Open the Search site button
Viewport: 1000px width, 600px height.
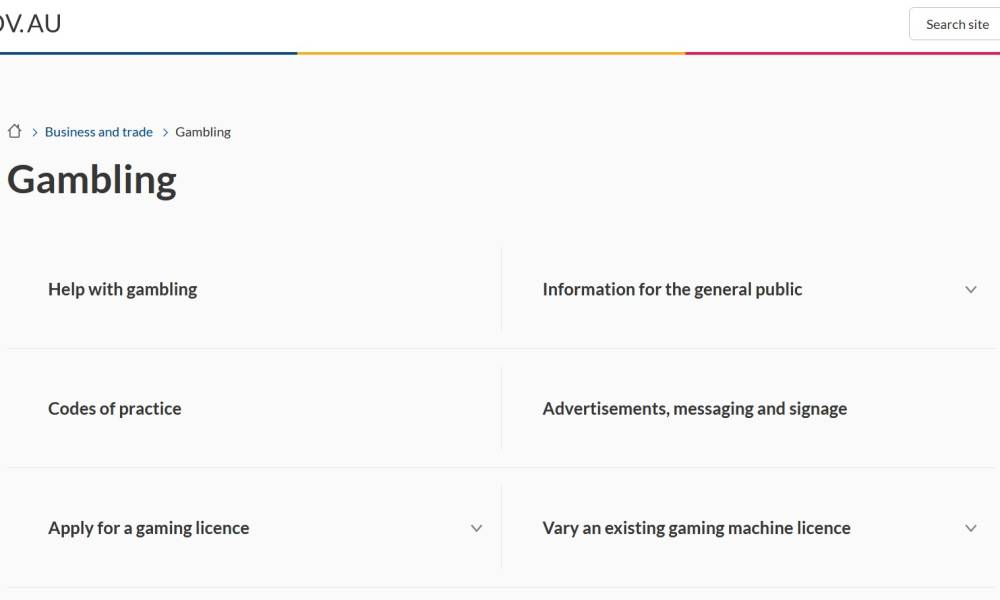(955, 24)
